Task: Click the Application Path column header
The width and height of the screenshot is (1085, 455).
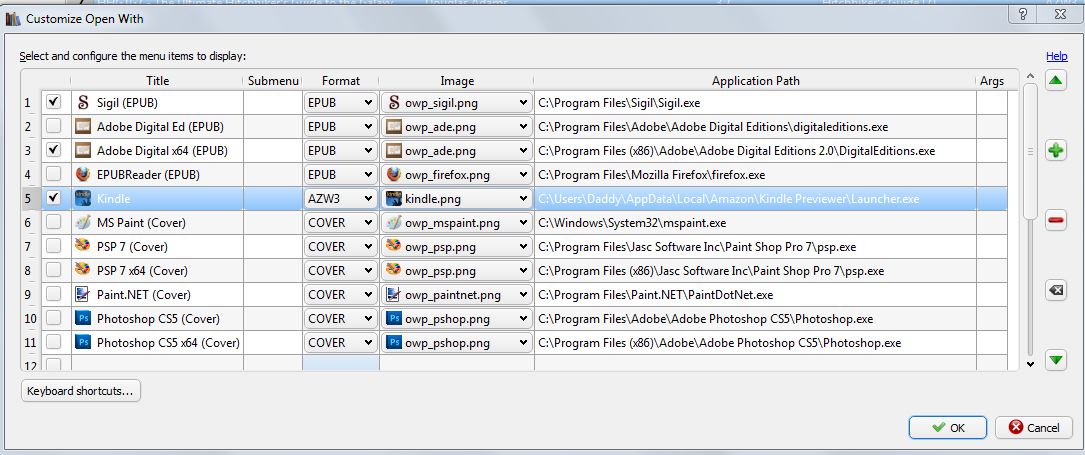Action: point(755,81)
